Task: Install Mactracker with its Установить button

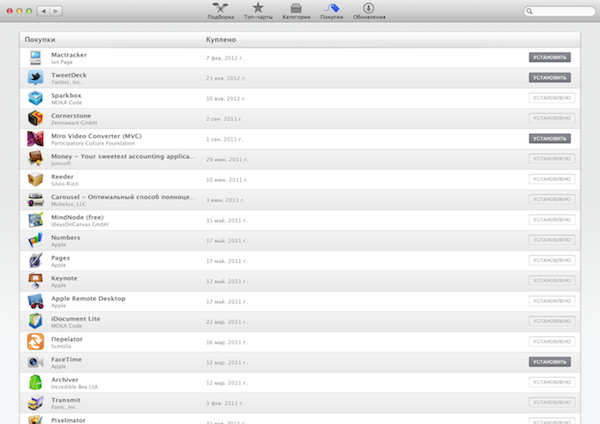Action: (550, 57)
